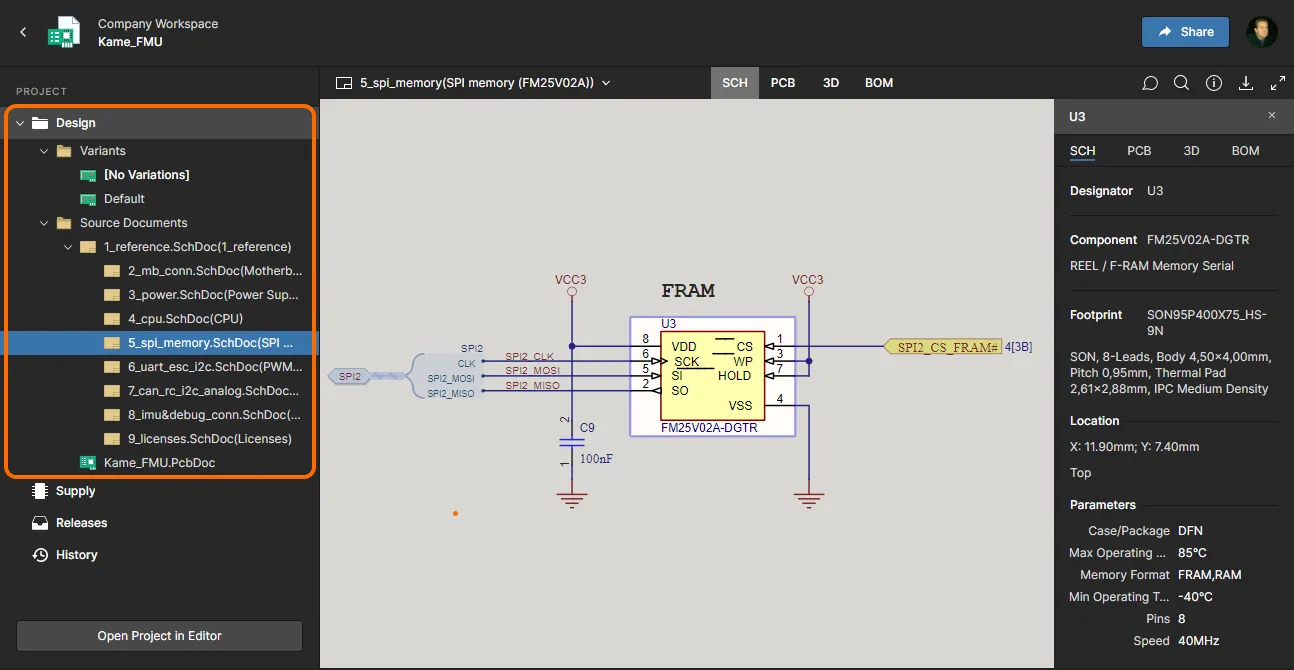Click the info circle icon
Viewport: 1294px width, 670px height.
1214,83
